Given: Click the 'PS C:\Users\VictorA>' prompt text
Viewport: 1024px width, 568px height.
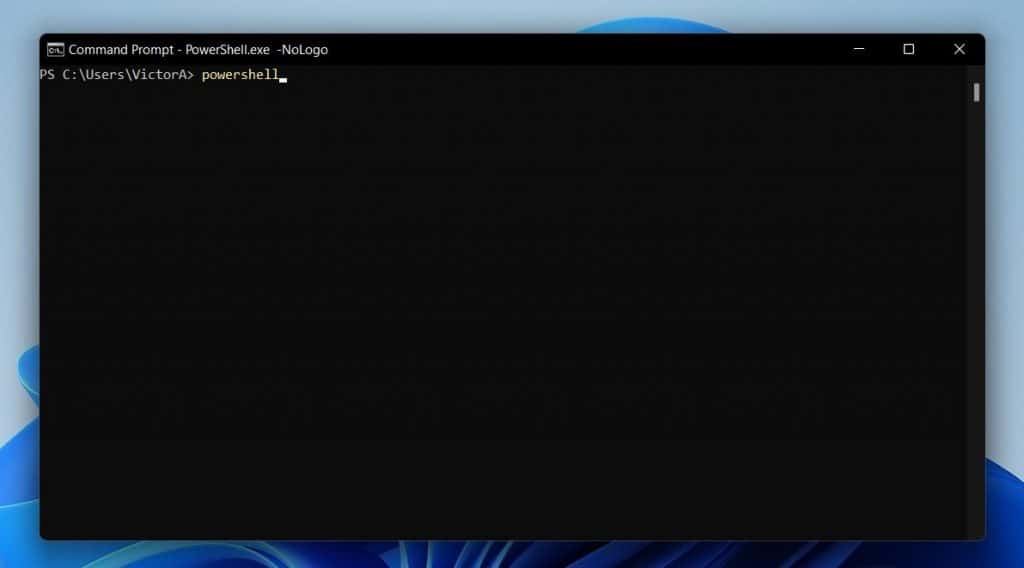Looking at the screenshot, I should pyautogui.click(x=117, y=74).
